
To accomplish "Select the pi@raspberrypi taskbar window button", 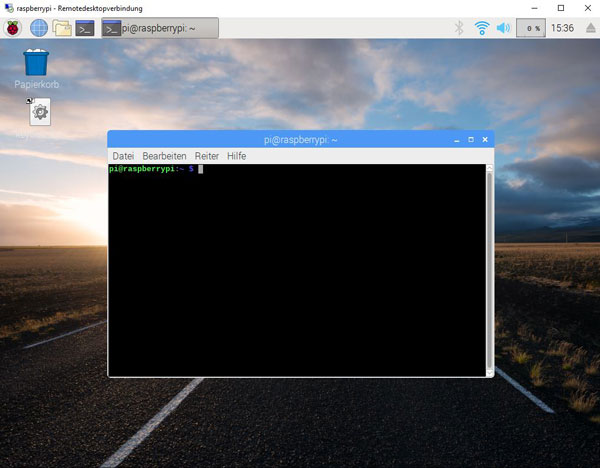I will pos(160,28).
